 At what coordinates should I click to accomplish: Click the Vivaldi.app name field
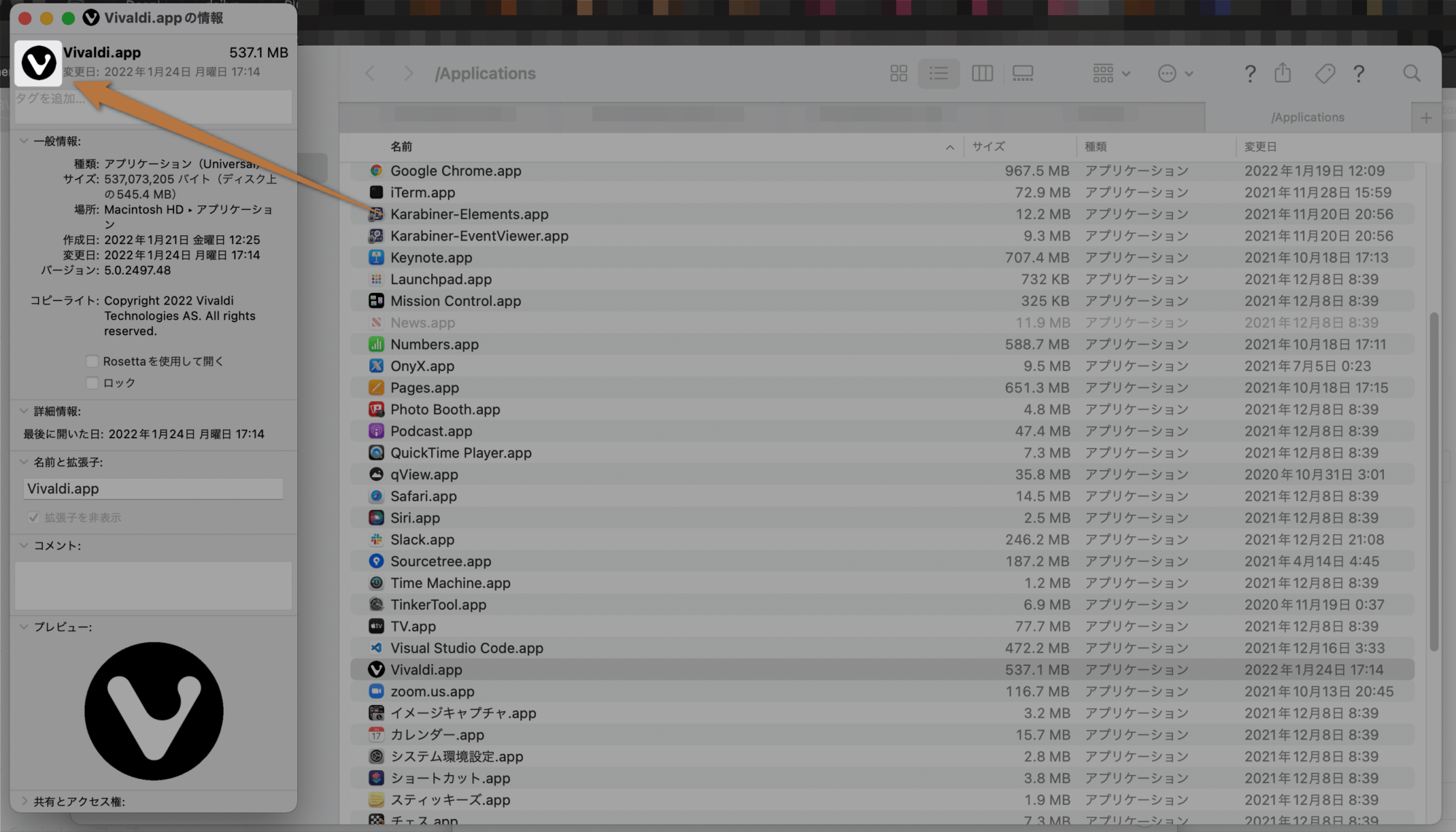click(x=153, y=489)
